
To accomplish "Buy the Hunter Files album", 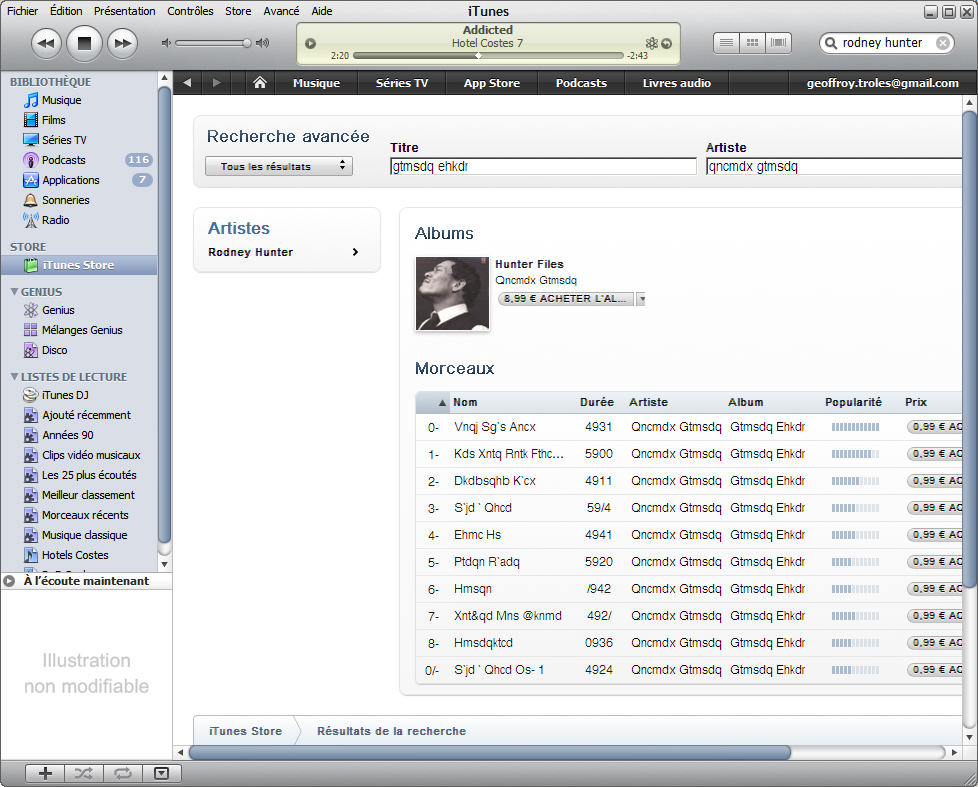I will 565,299.
